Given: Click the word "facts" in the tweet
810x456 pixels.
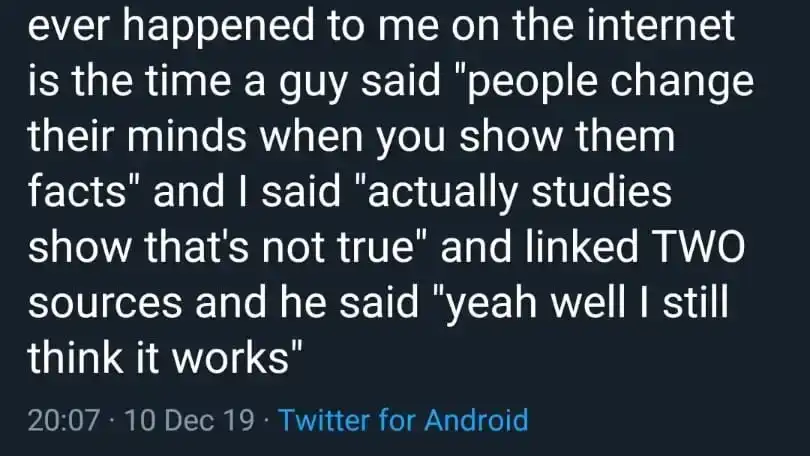Looking at the screenshot, I should tap(77, 191).
